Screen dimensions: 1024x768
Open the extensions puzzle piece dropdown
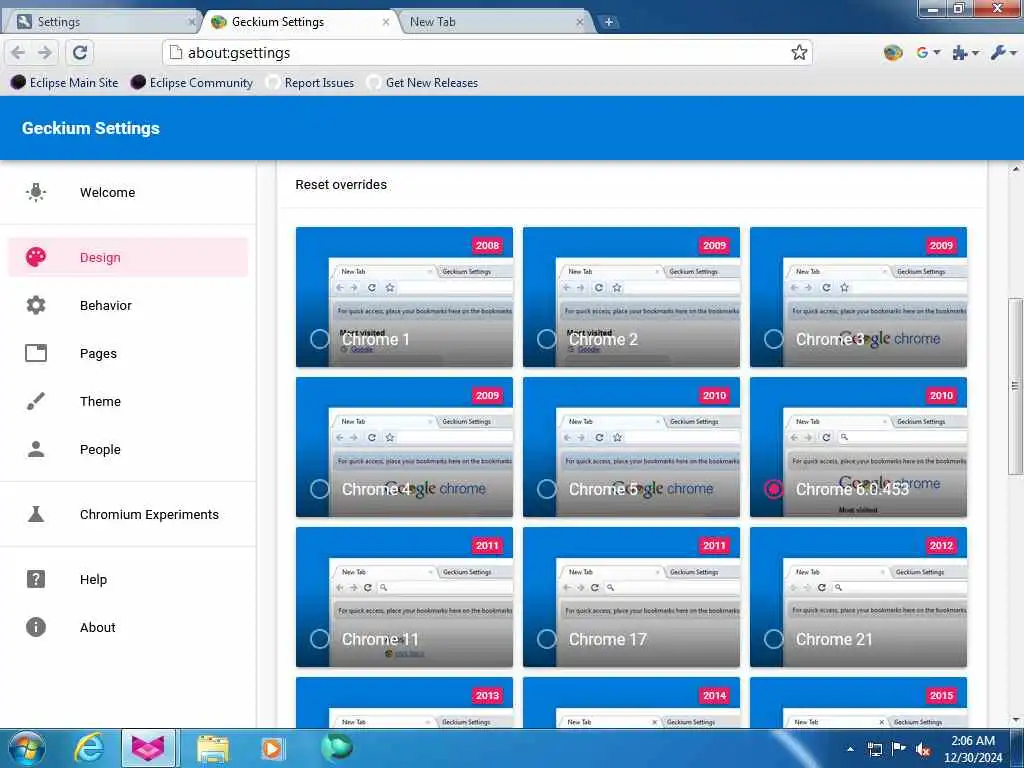(965, 52)
